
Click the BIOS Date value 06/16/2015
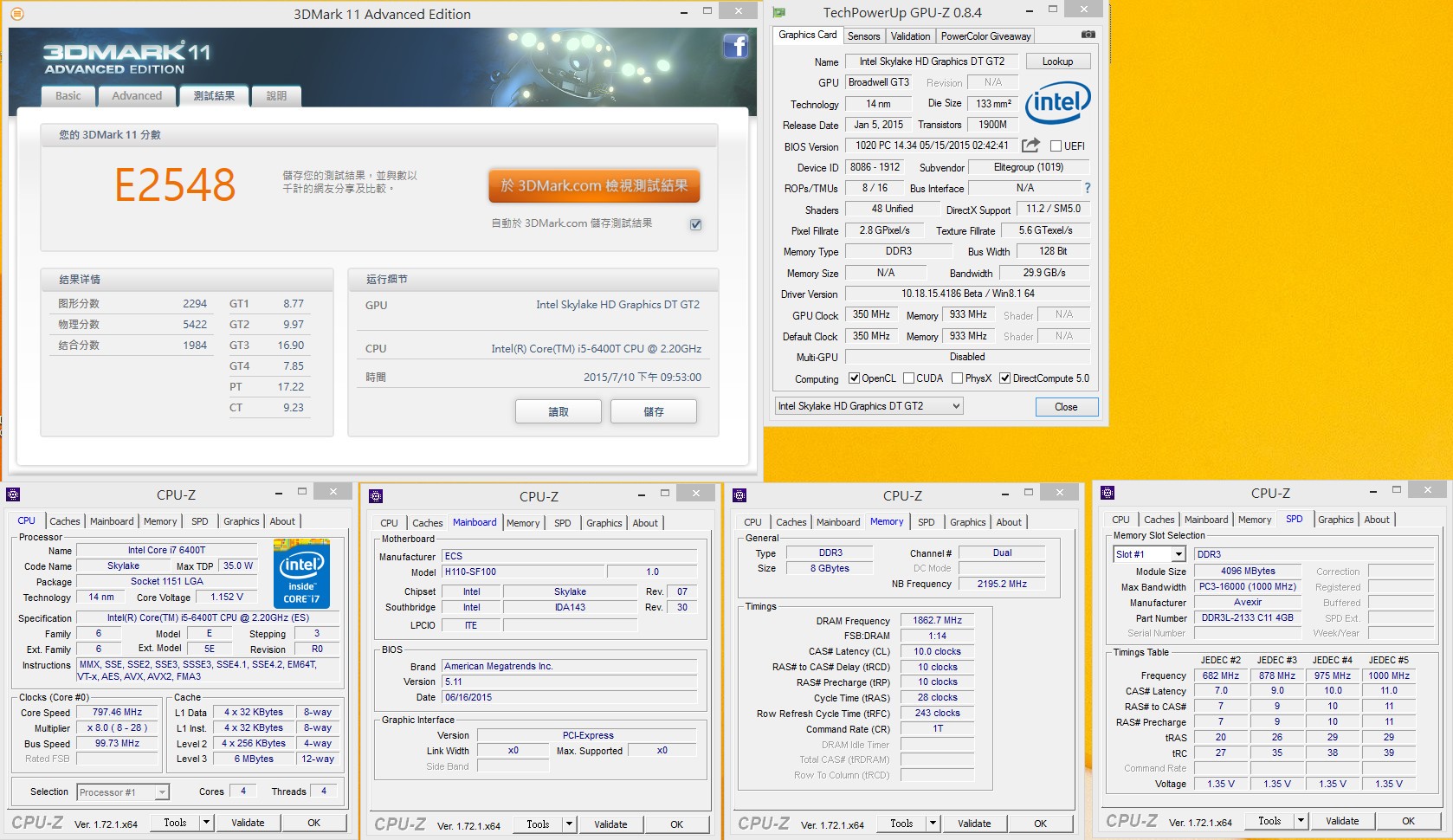click(570, 697)
